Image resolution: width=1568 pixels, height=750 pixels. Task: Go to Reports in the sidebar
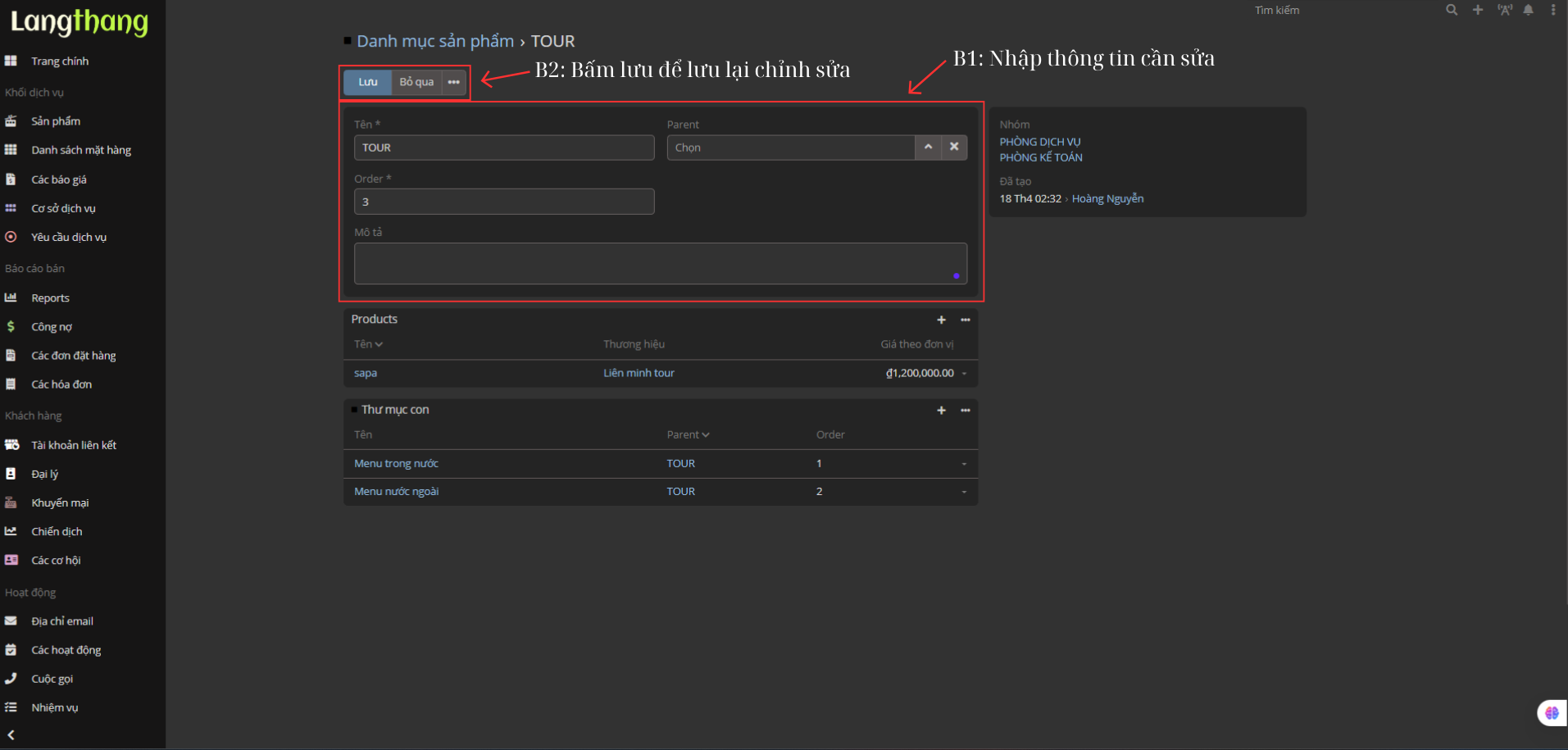pyautogui.click(x=50, y=298)
